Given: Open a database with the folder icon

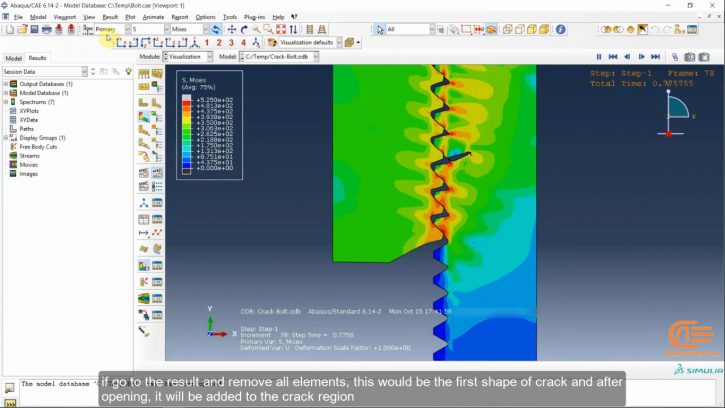Looking at the screenshot, I should click(22, 29).
